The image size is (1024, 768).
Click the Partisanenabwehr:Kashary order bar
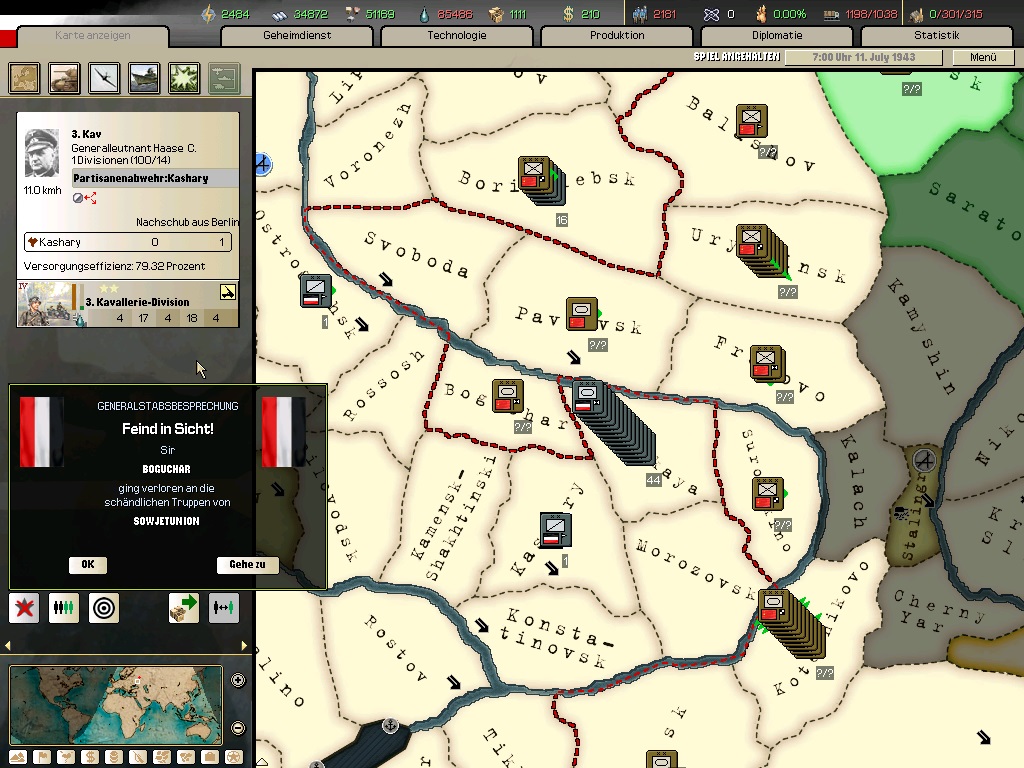point(155,178)
